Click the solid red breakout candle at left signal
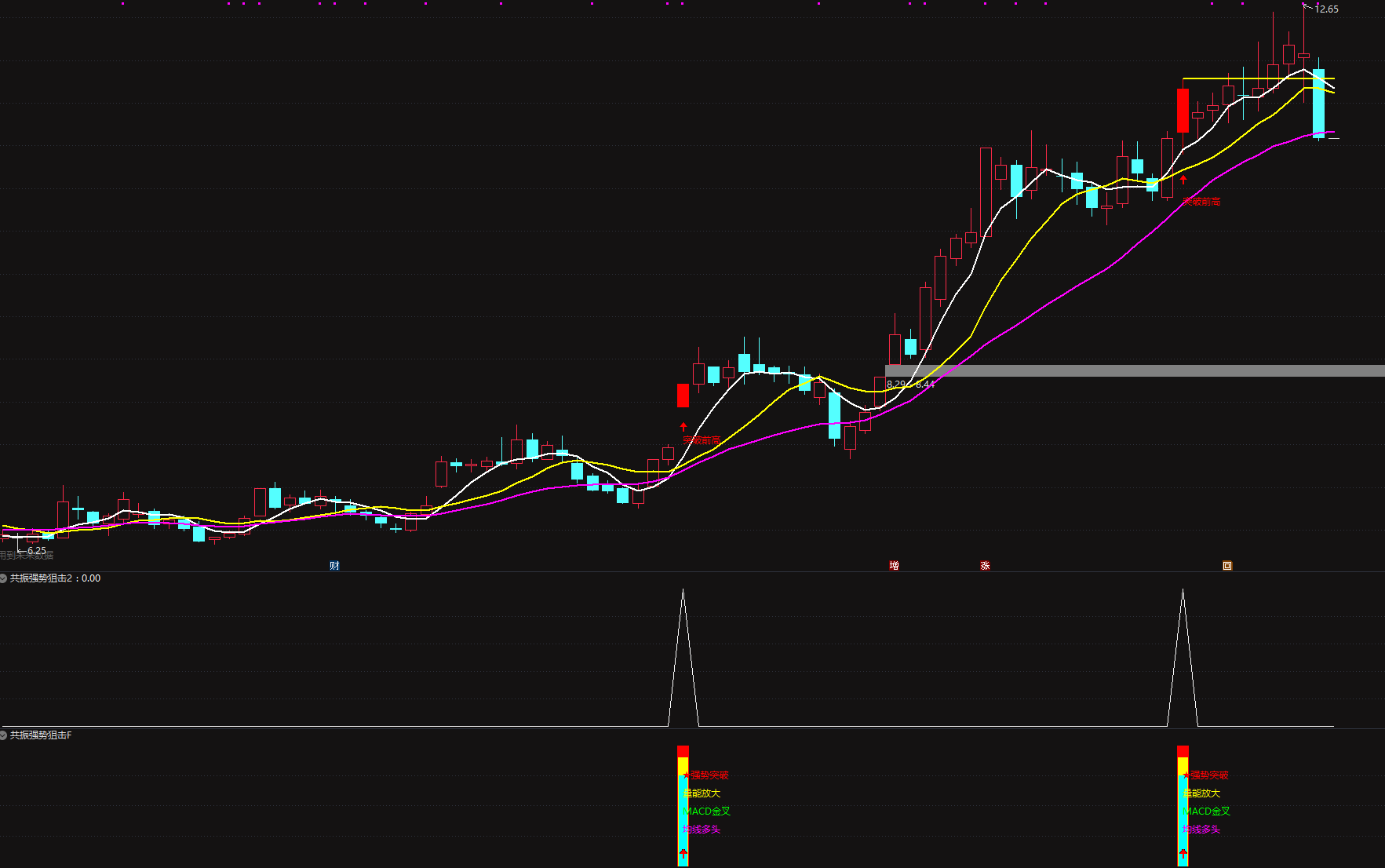 pos(683,396)
